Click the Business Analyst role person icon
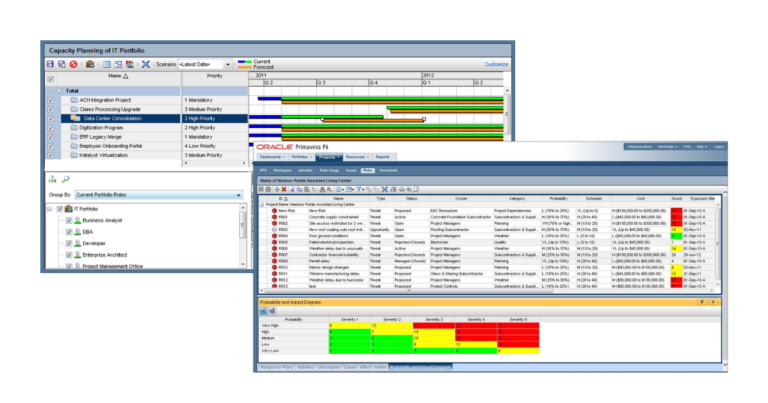Screen dimensions: 768x403 coord(77,220)
